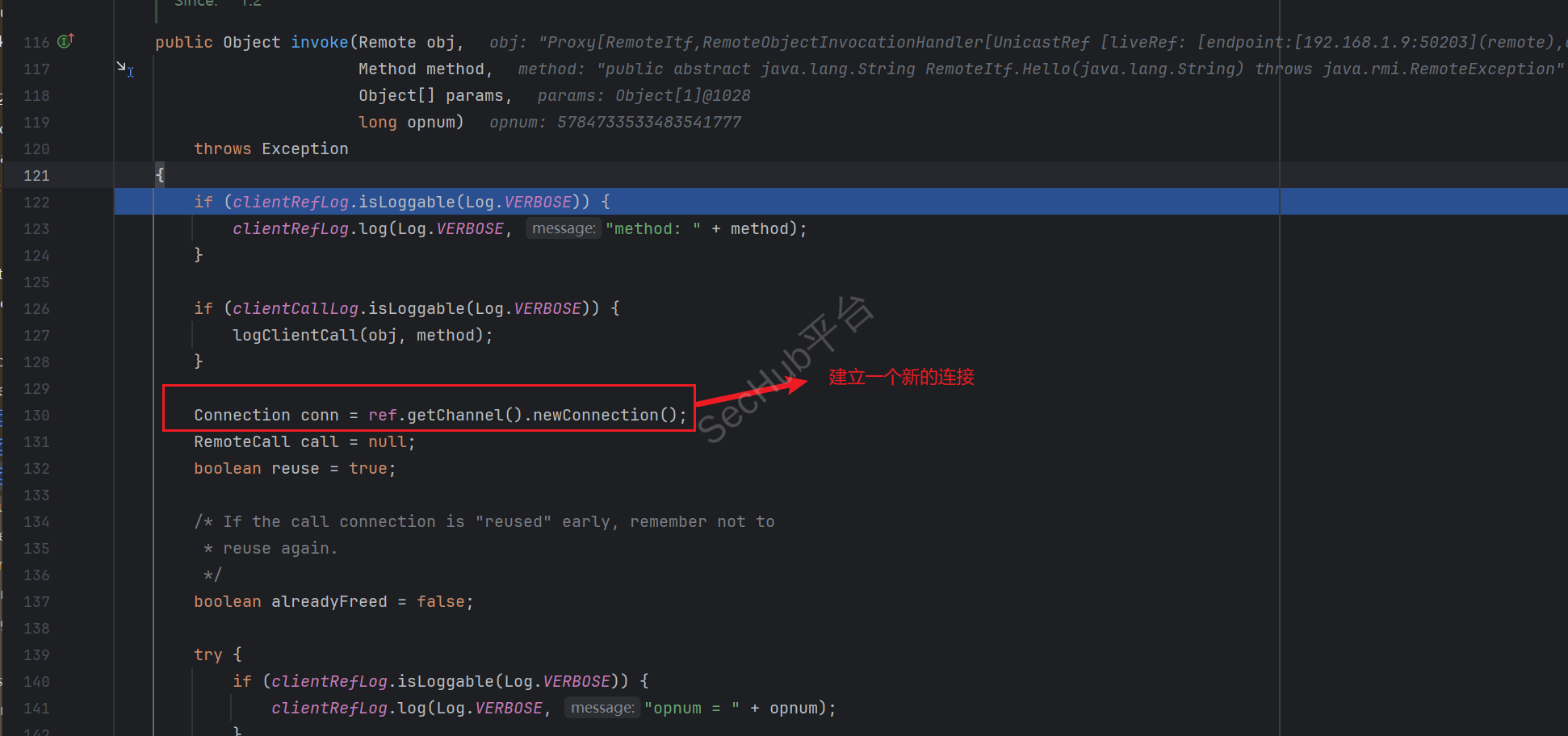Click the opening brace on line 121
Image resolution: width=1568 pixels, height=736 pixels.
pos(160,175)
